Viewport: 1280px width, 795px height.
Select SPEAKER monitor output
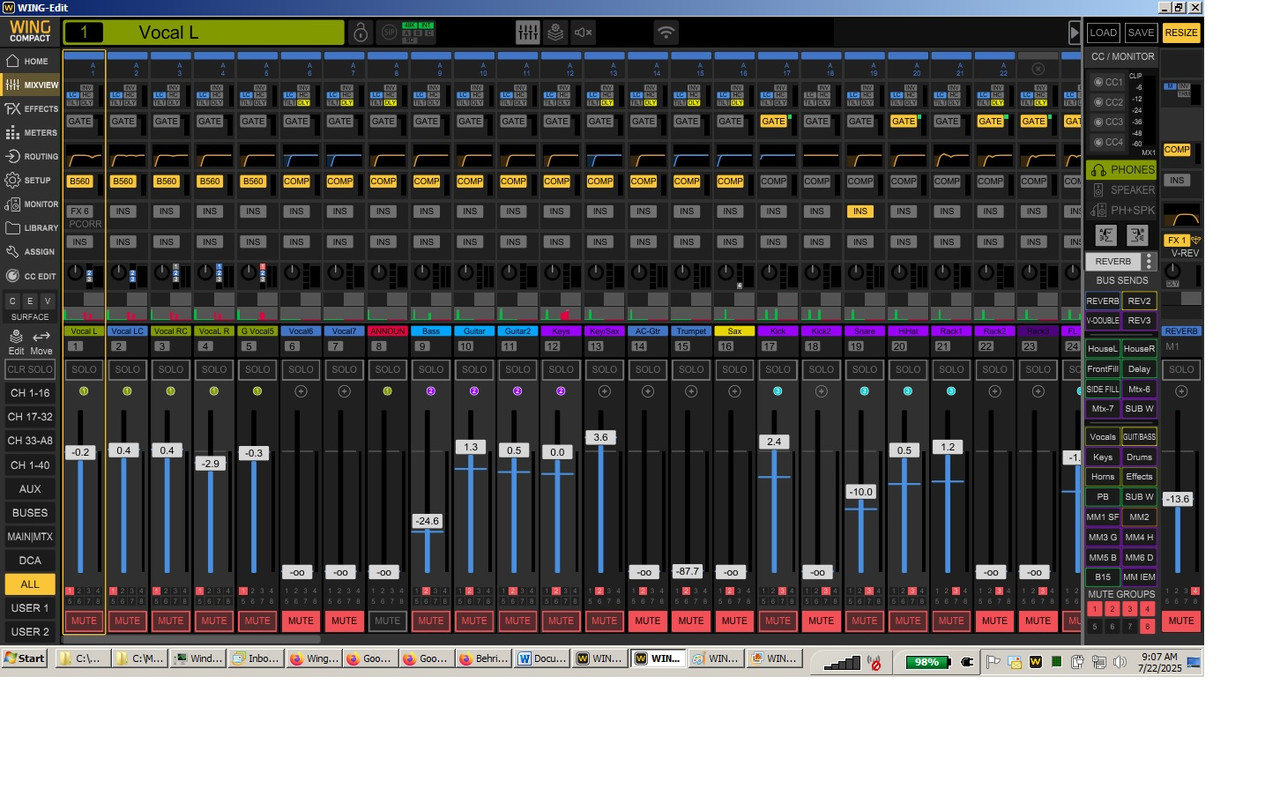[1121, 190]
